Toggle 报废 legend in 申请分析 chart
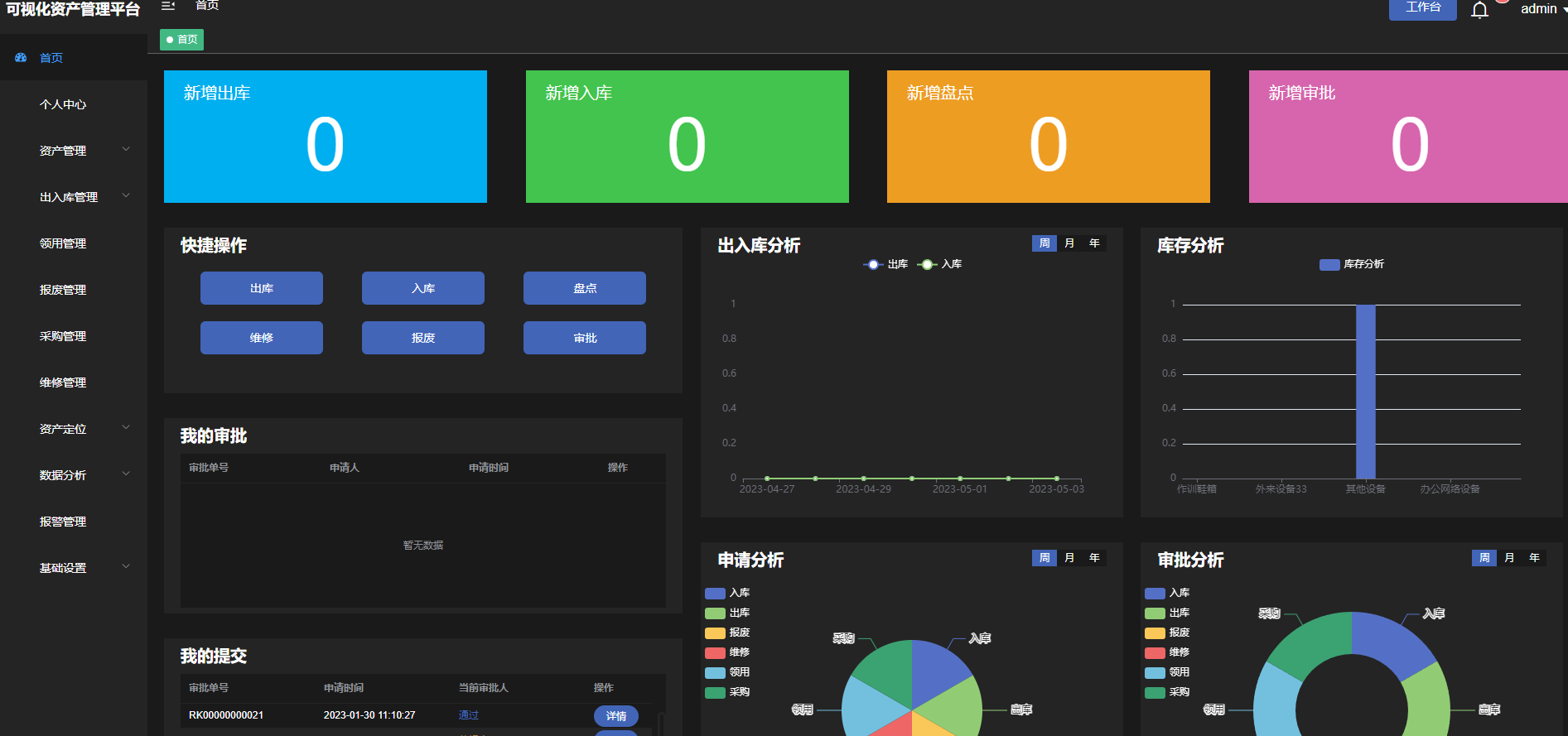 [x=727, y=633]
